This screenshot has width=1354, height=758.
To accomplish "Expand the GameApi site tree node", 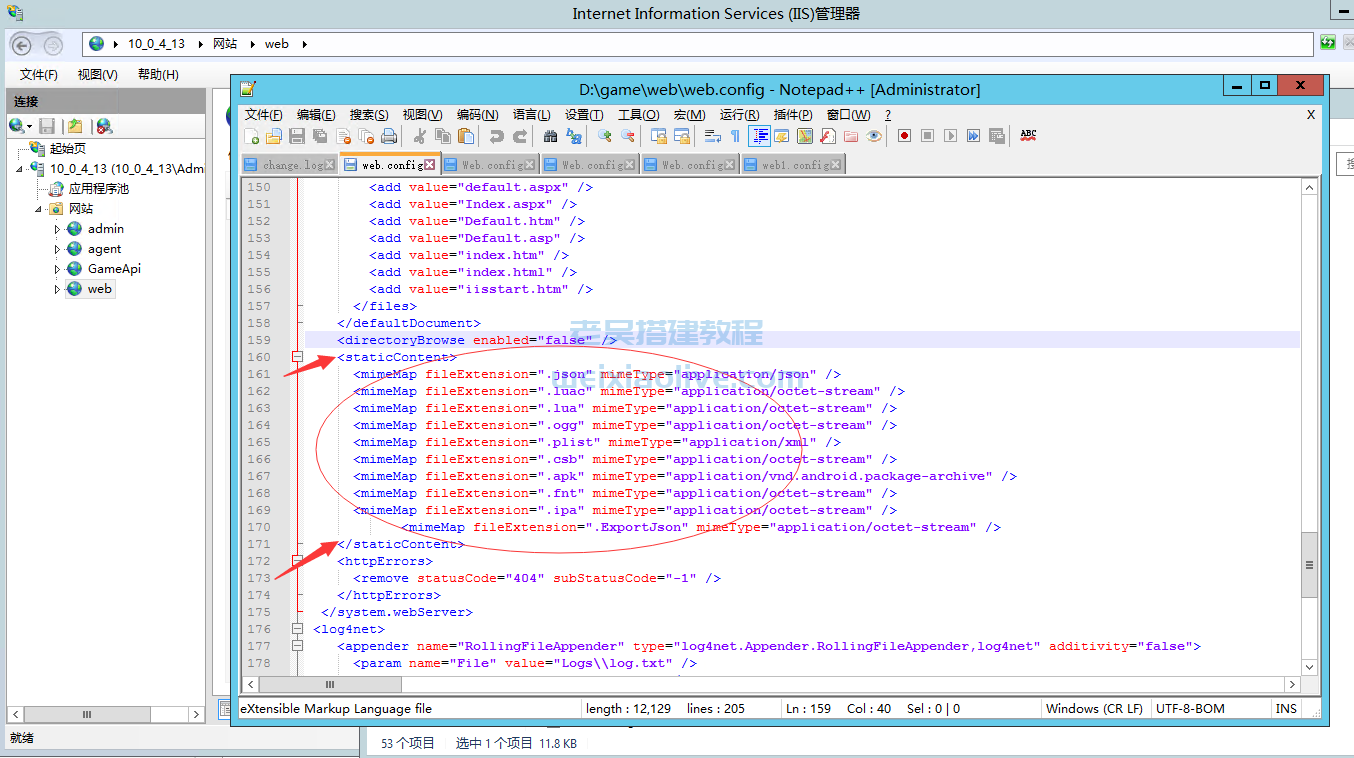I will pyautogui.click(x=57, y=269).
